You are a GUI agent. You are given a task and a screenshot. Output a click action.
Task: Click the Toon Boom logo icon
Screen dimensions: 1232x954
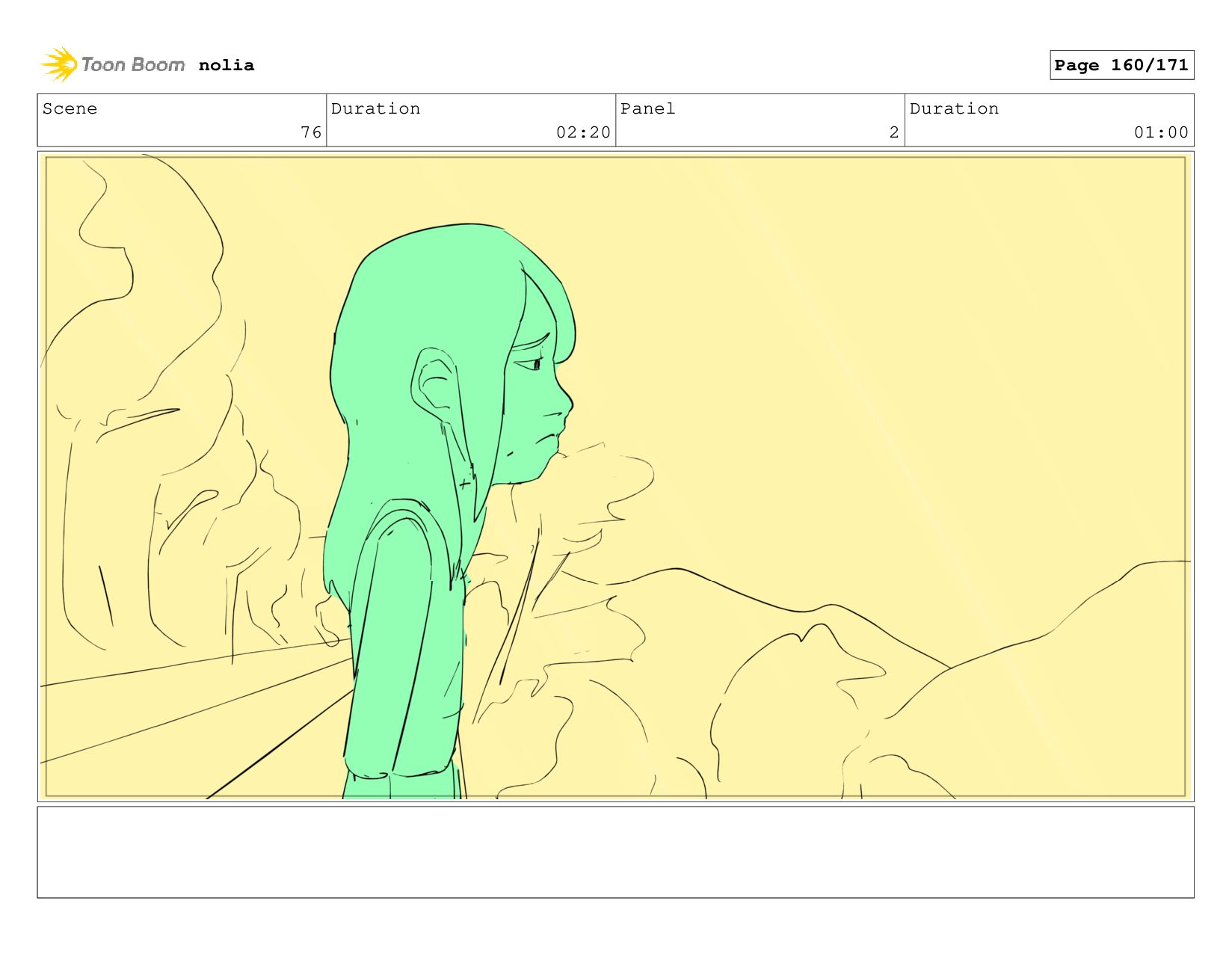[x=59, y=64]
